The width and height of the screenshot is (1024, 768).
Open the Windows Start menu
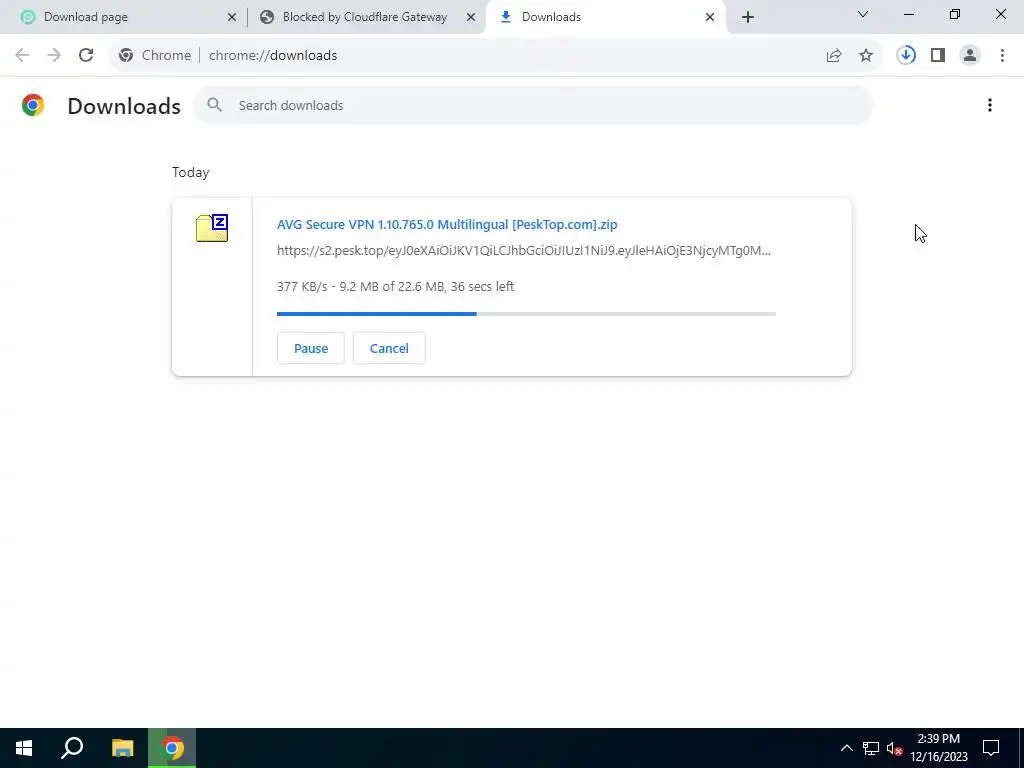click(24, 748)
